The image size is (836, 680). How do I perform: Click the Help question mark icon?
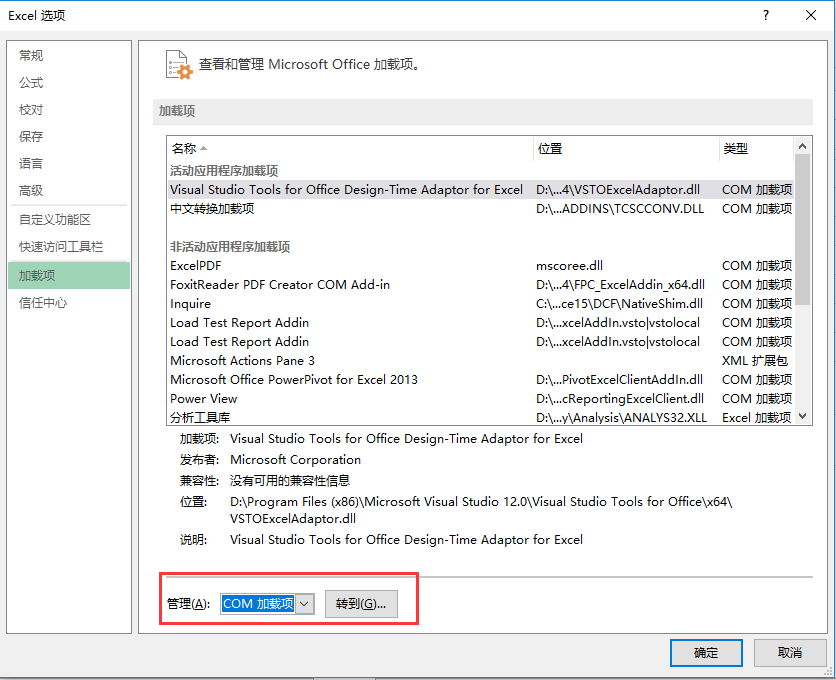(765, 15)
